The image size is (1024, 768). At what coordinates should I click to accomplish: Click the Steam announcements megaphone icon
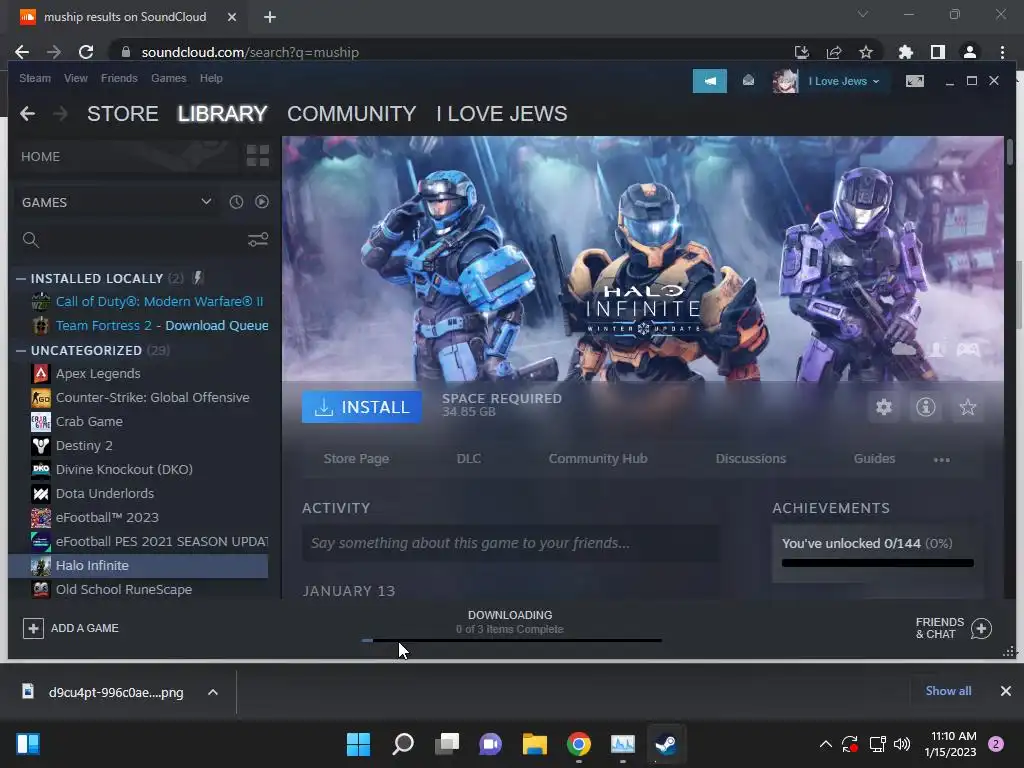click(709, 81)
